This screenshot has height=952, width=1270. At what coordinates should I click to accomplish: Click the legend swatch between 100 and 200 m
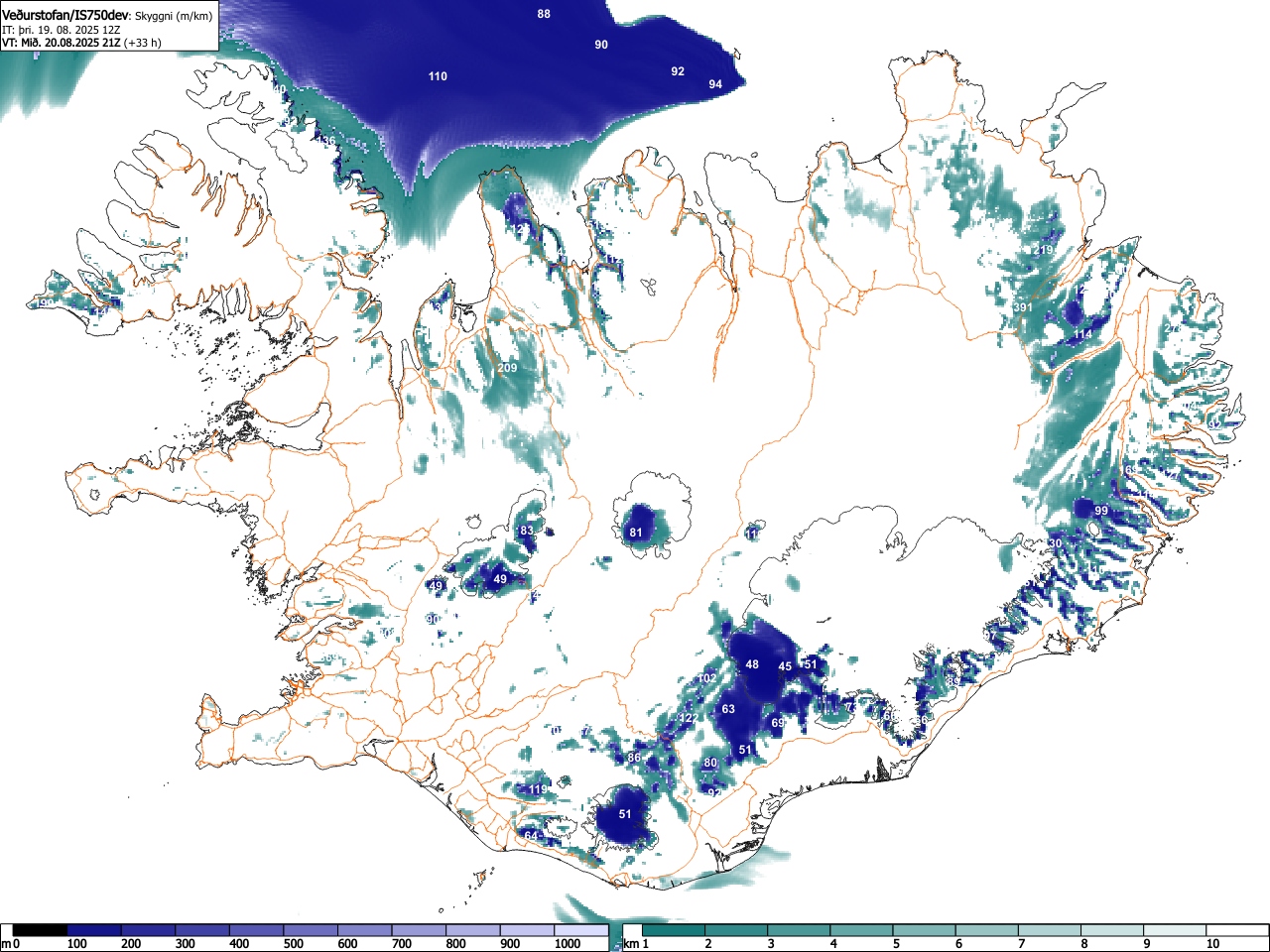pyautogui.click(x=94, y=930)
